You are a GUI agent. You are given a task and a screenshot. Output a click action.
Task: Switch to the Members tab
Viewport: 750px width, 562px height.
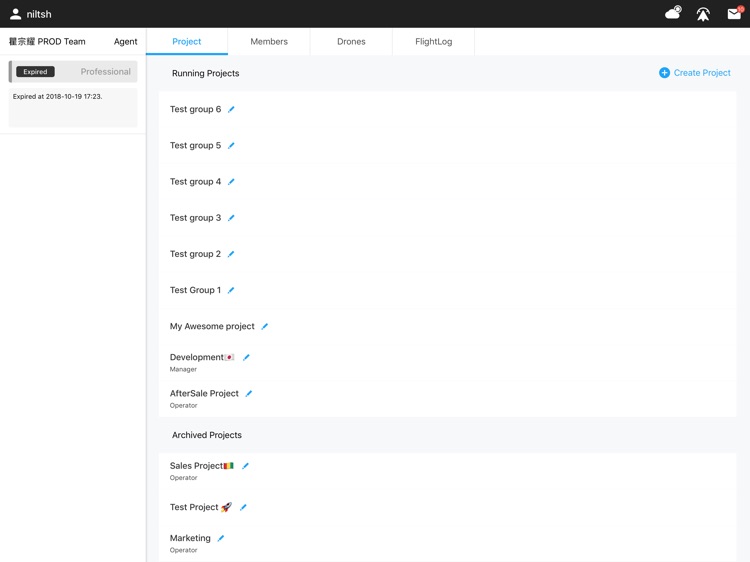269,42
